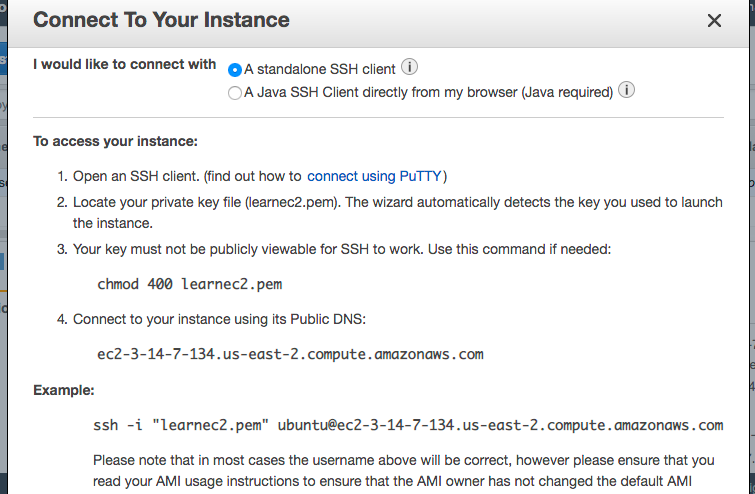The image size is (755, 494).
Task: Click step 2 'Locate your private key file' text
Action: coord(397,202)
